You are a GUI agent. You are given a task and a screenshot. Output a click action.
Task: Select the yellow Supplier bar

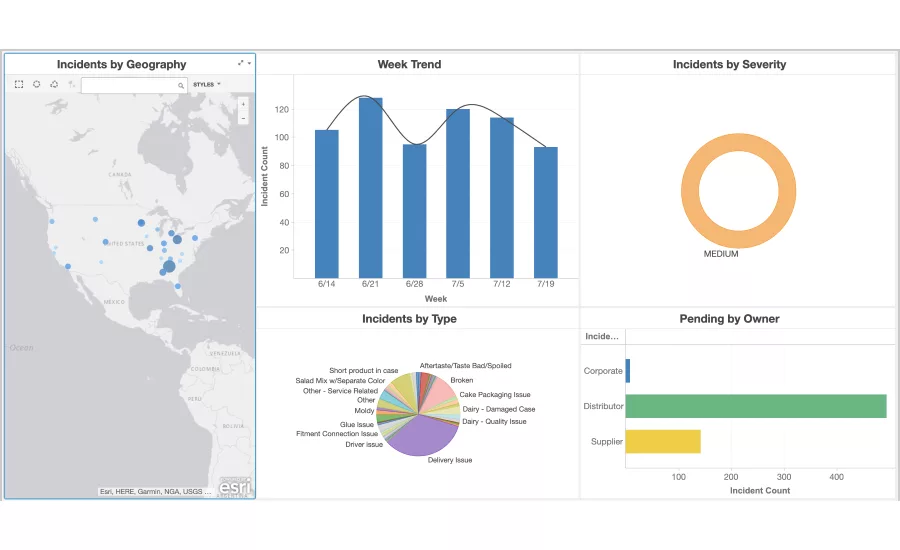pos(663,441)
